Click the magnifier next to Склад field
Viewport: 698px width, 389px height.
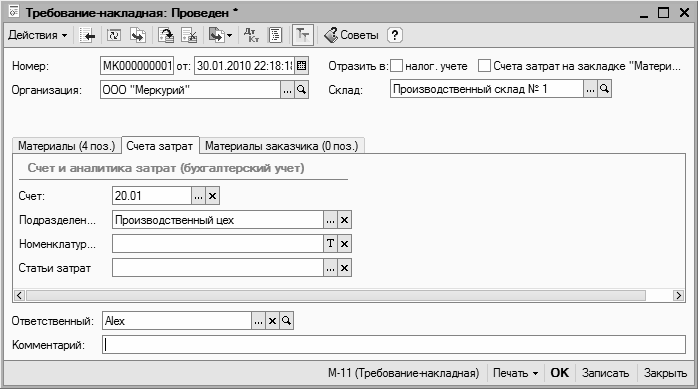(x=604, y=89)
